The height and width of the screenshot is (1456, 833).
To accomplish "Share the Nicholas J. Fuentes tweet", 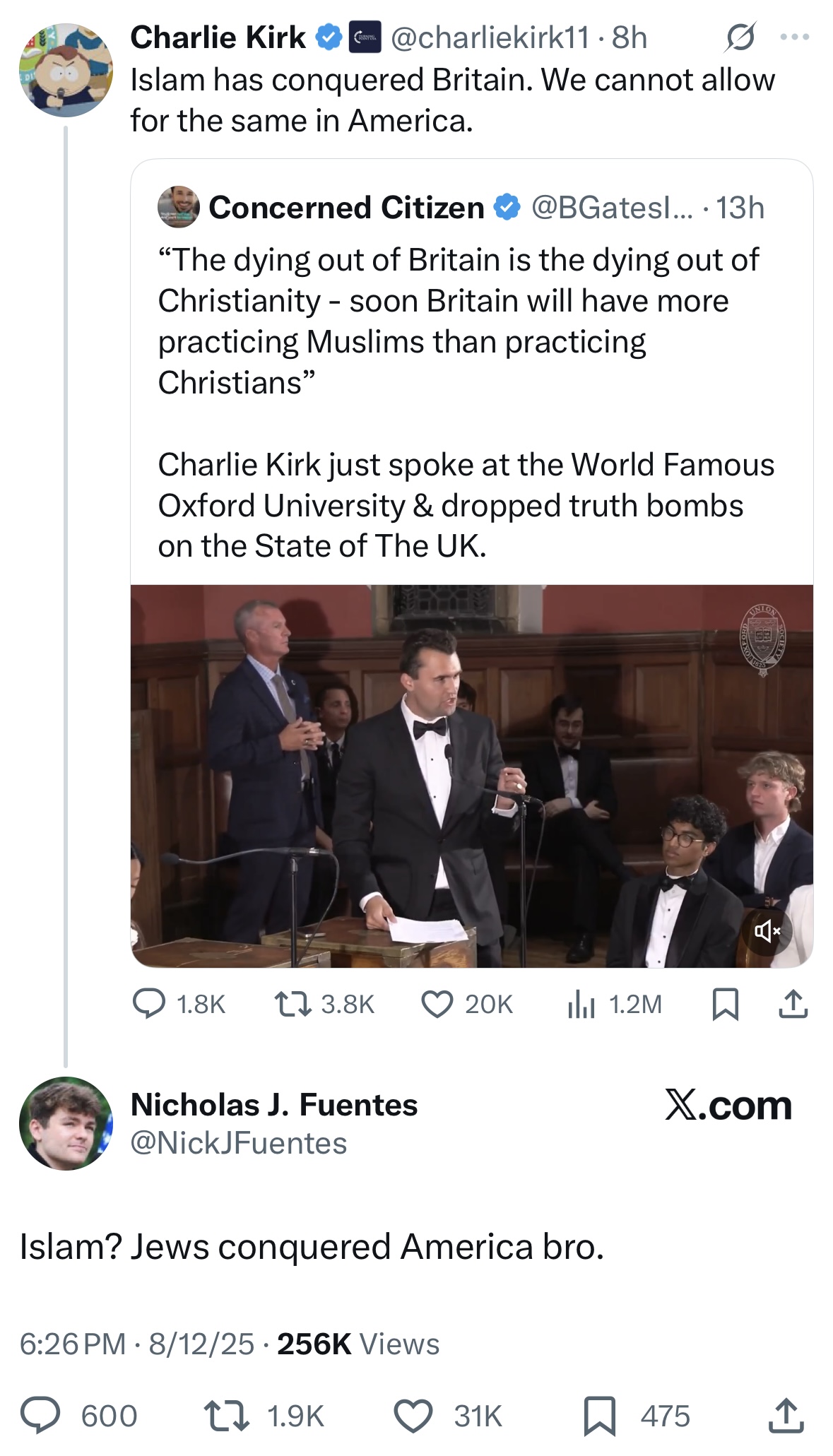I will (x=786, y=1416).
